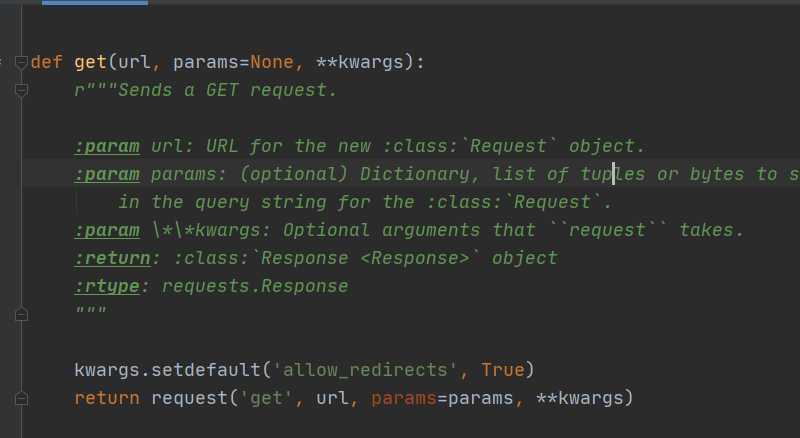Click the underlined :param tag before url
Screen dimensions: 800x438
pos(107,147)
